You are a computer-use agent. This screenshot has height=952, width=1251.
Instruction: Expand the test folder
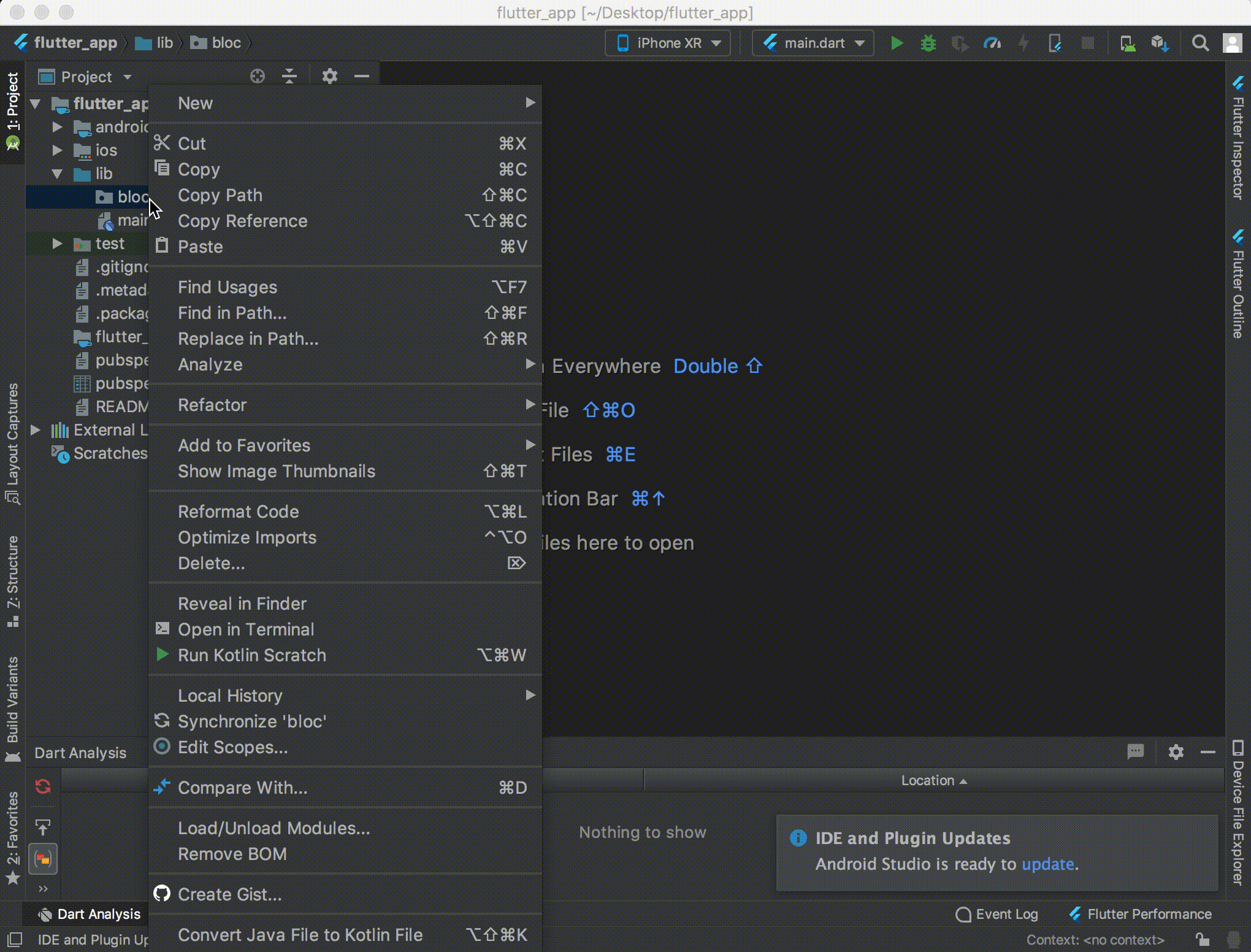(x=57, y=244)
